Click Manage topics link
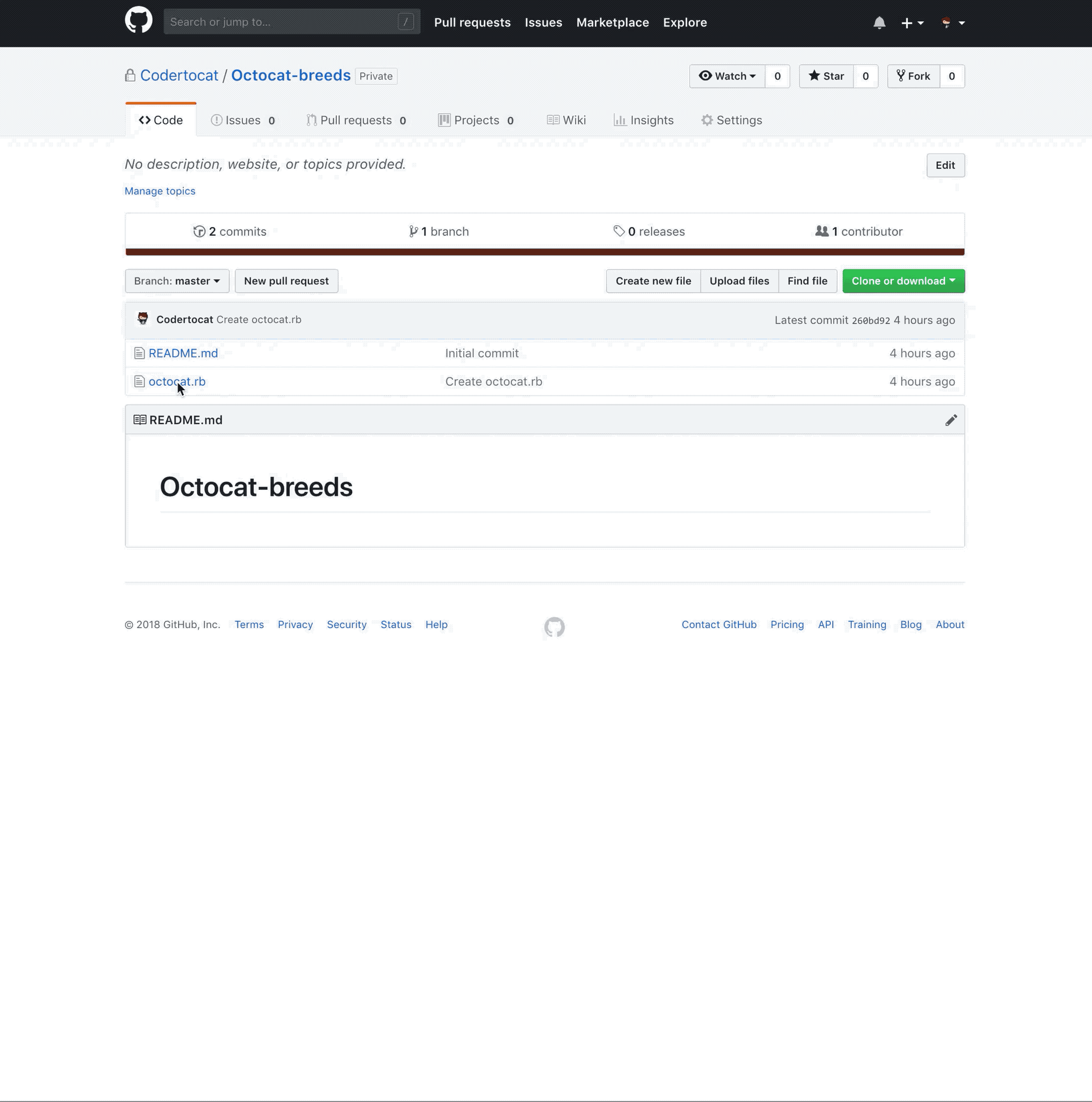Screen dimensions: 1092x1102 click(x=159, y=190)
